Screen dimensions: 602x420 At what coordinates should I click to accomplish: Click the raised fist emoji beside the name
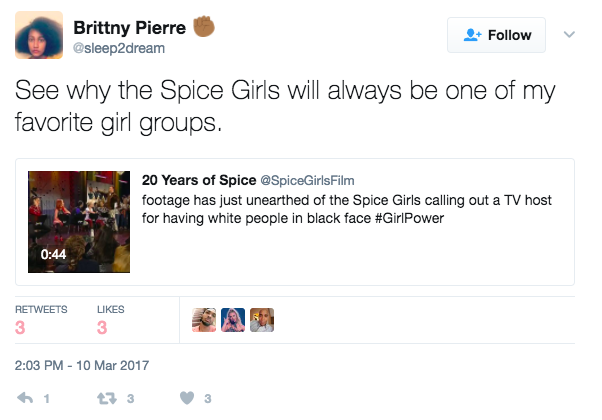pyautogui.click(x=203, y=26)
